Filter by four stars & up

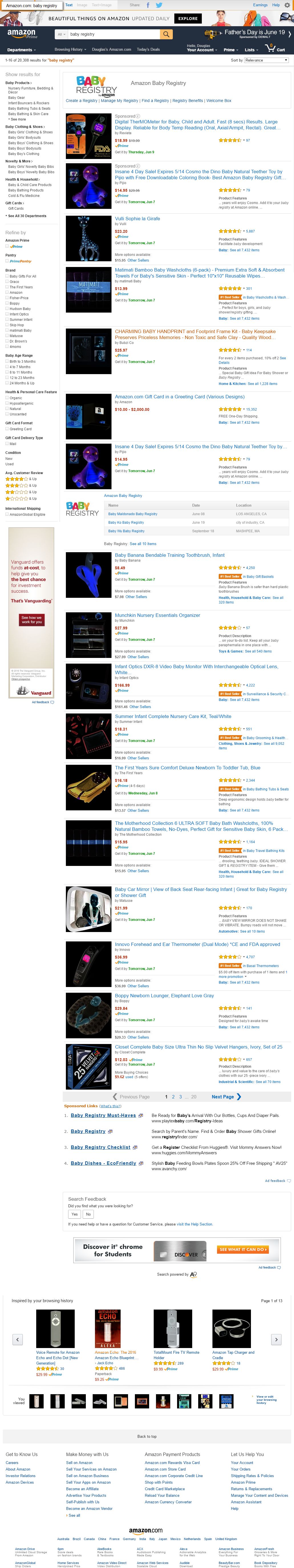(x=21, y=478)
